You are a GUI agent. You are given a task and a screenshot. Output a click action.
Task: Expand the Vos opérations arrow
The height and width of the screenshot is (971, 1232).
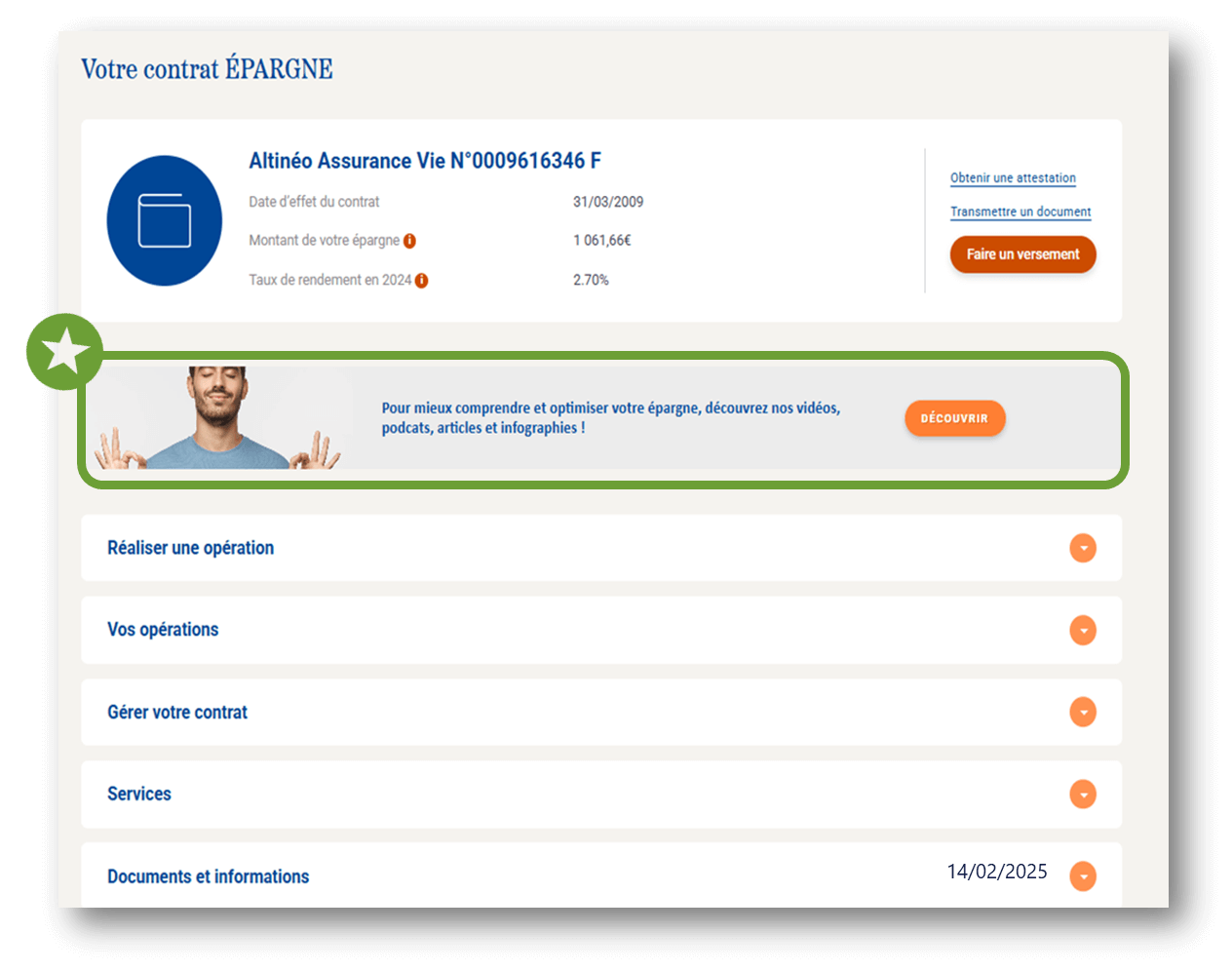(x=1083, y=630)
